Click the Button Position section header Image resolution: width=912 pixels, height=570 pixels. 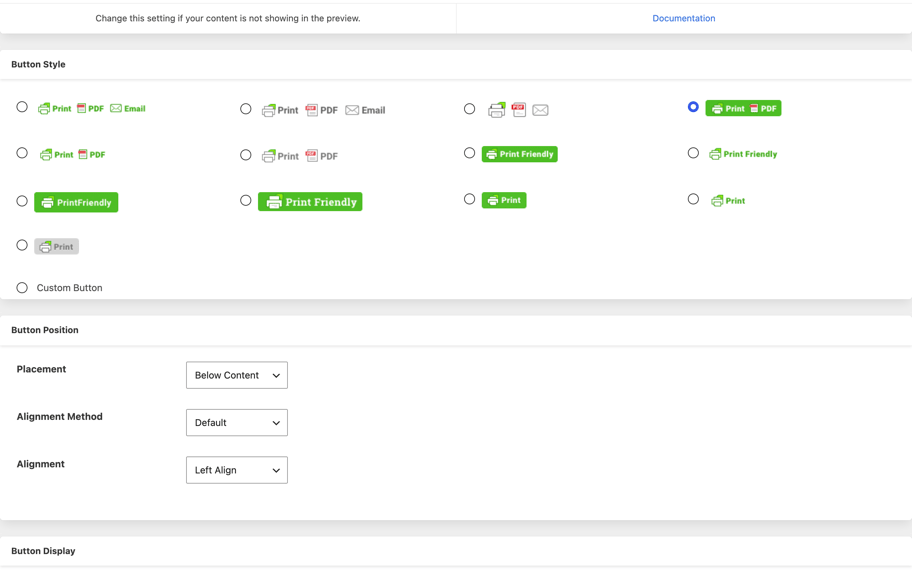[45, 330]
